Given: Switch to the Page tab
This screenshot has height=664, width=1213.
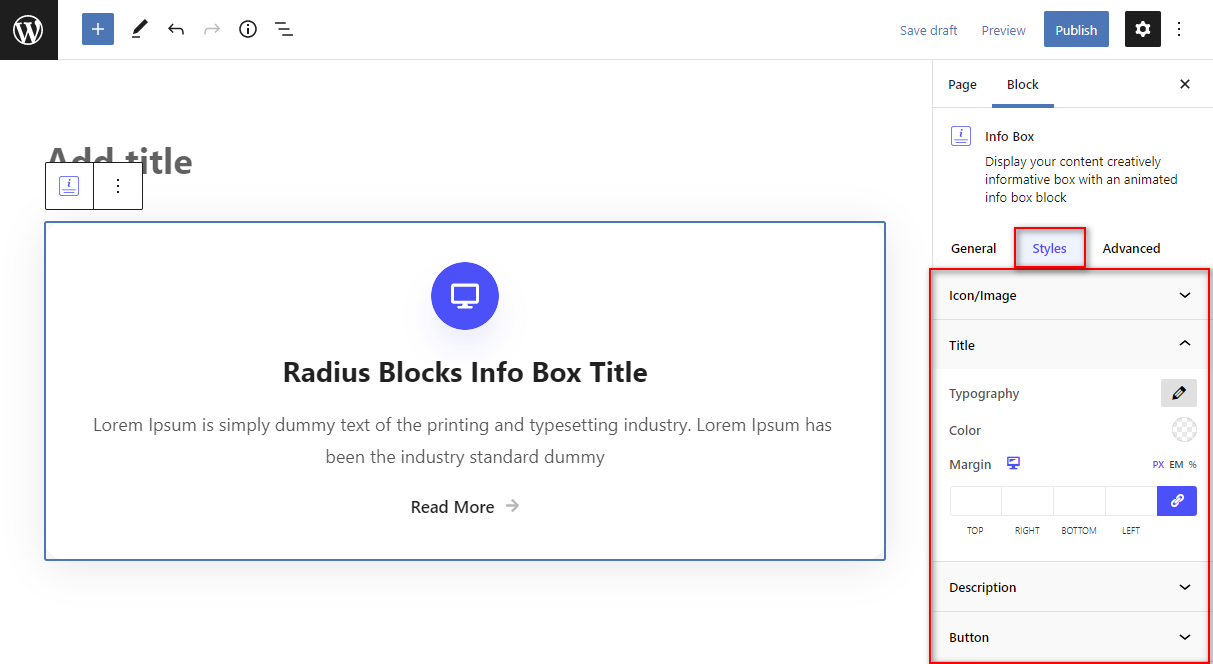Looking at the screenshot, I should pyautogui.click(x=962, y=84).
